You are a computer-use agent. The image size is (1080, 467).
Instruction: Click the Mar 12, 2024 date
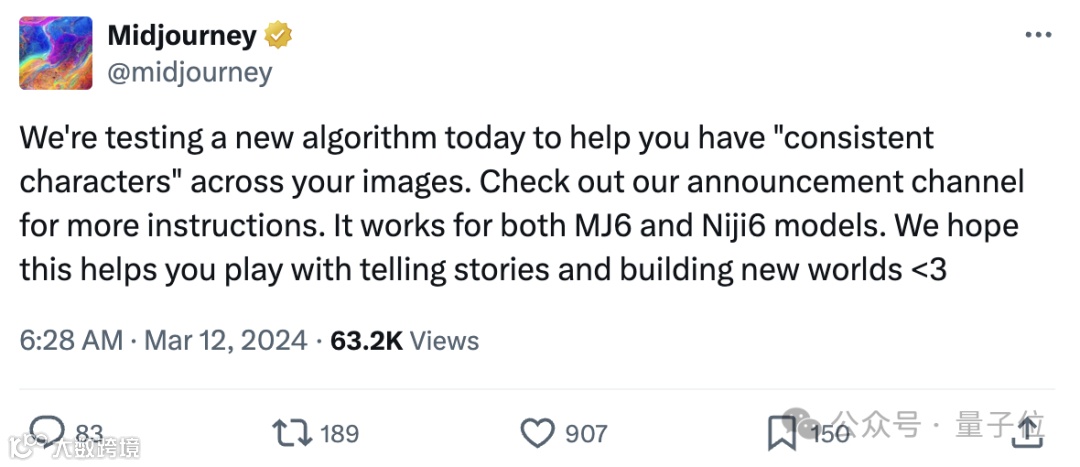coord(225,340)
